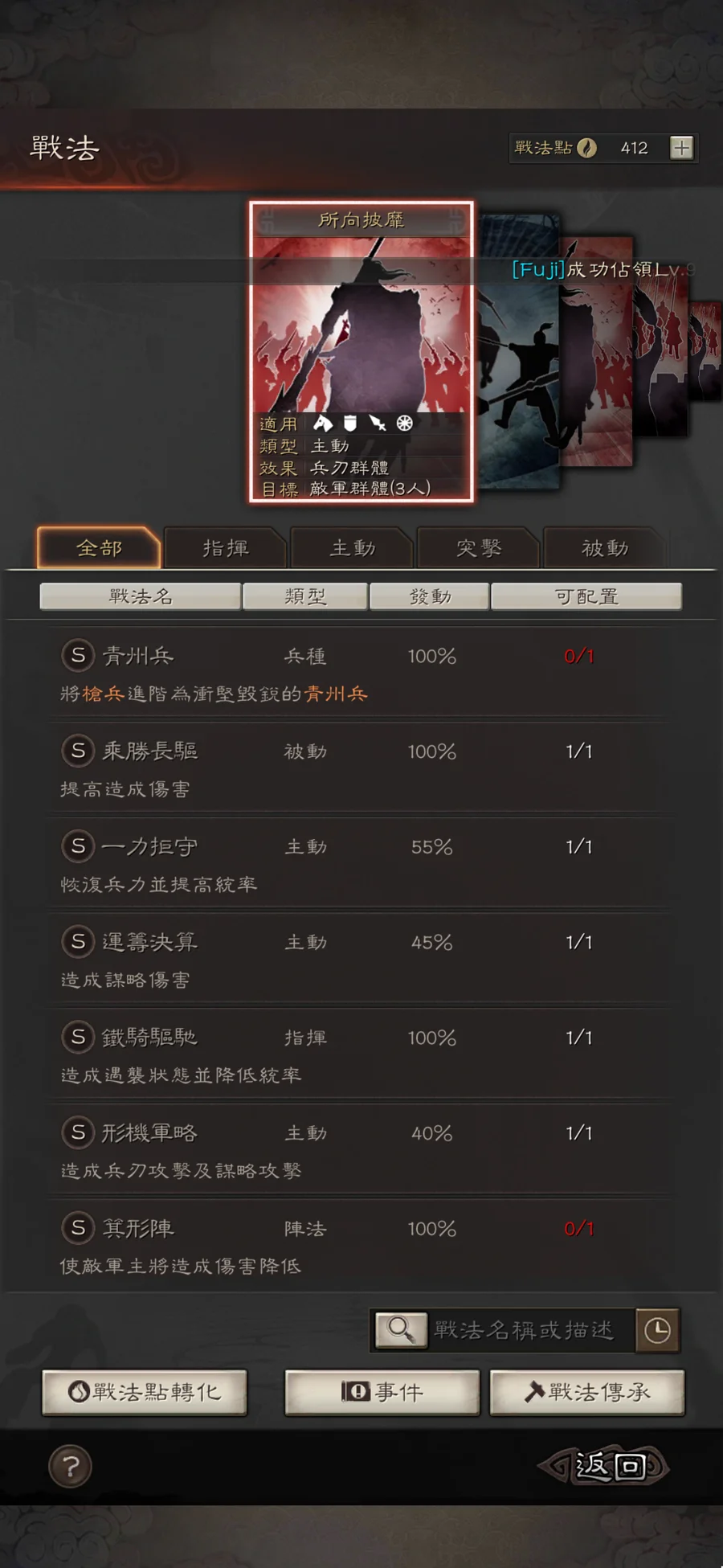
Task: Select the 被動 tab
Action: tap(605, 548)
